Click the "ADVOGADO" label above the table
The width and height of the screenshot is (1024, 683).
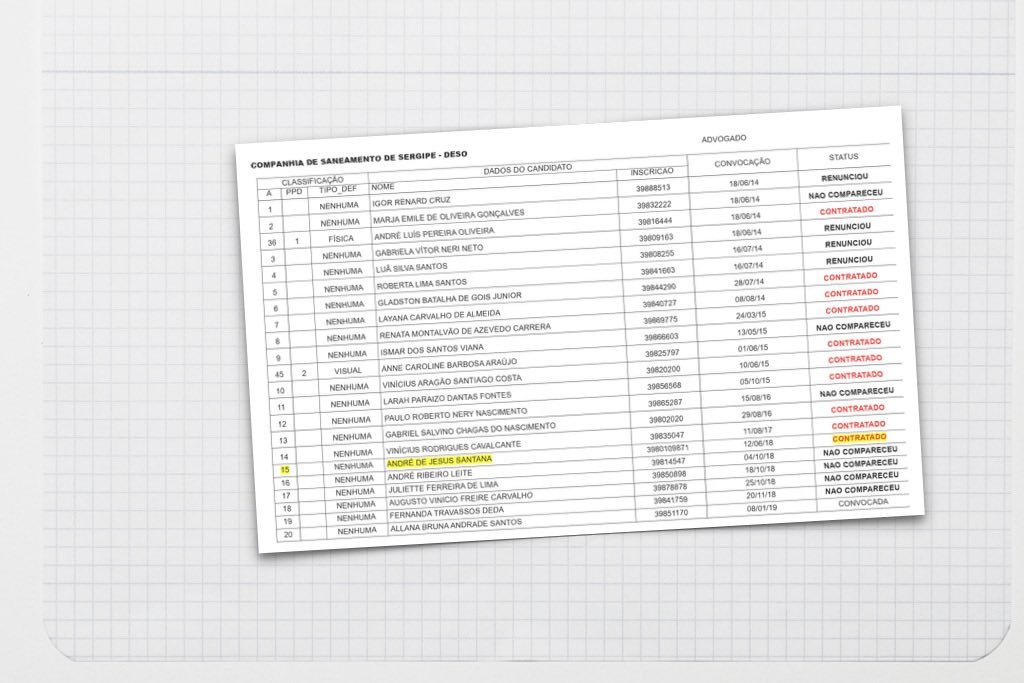click(x=724, y=138)
